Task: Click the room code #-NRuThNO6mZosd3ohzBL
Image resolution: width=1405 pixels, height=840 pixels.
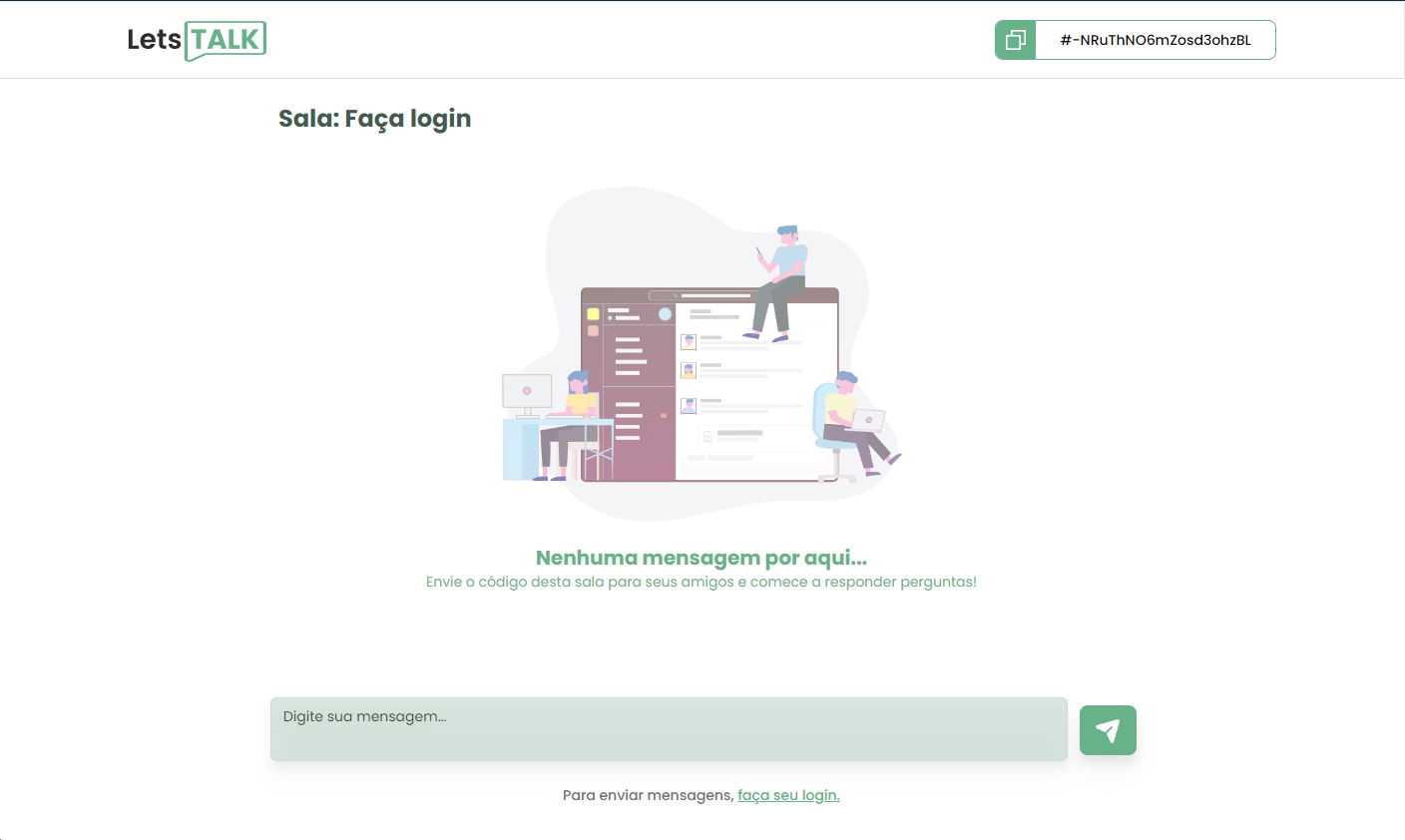Action: [1156, 40]
